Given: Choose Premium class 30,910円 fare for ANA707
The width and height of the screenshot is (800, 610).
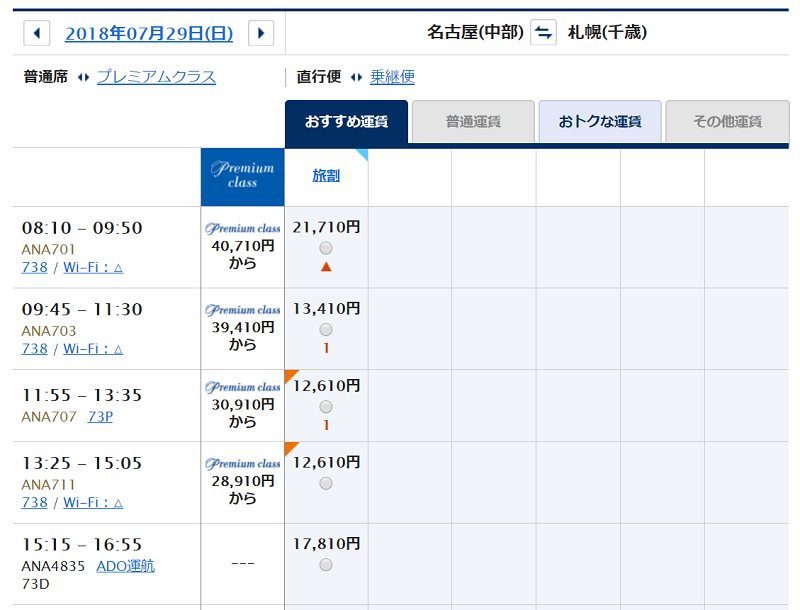Looking at the screenshot, I should (243, 405).
